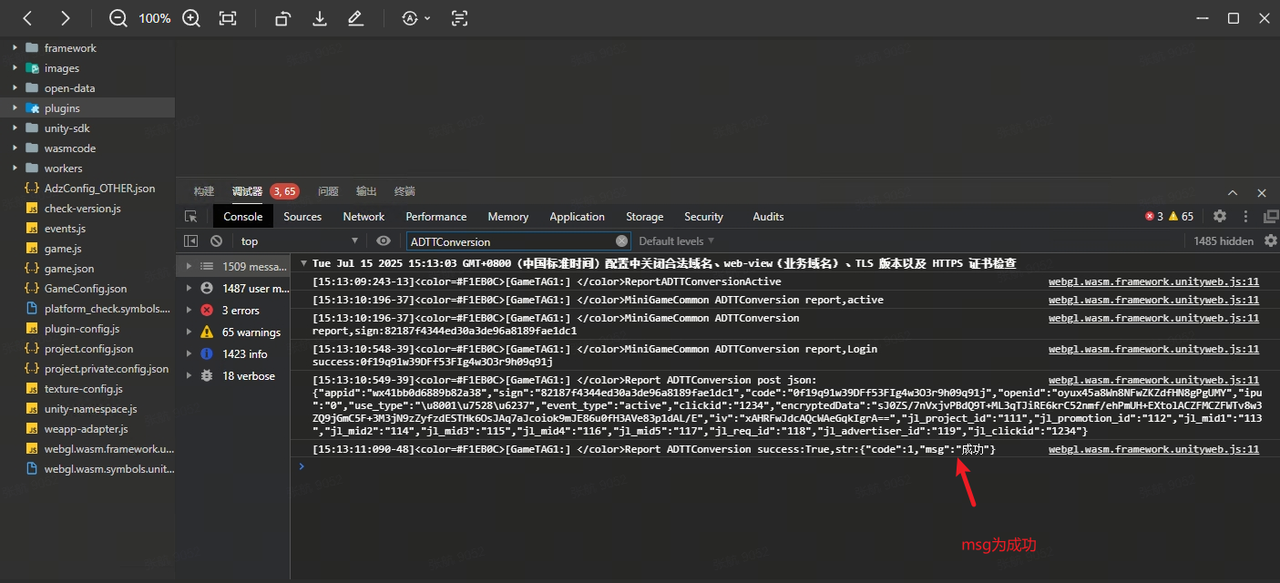Open the top context dropdown
Screen dimensions: 1280x583
point(299,241)
